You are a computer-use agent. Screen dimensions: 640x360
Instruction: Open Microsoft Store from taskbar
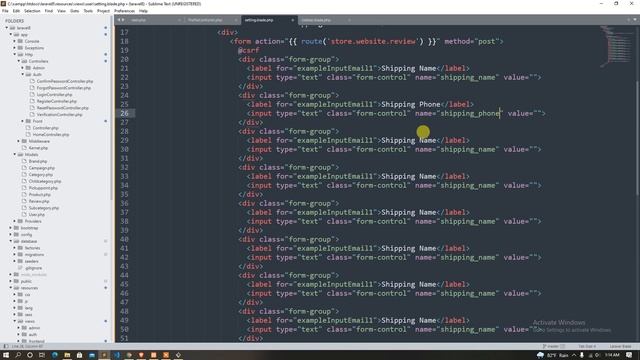coord(80,355)
